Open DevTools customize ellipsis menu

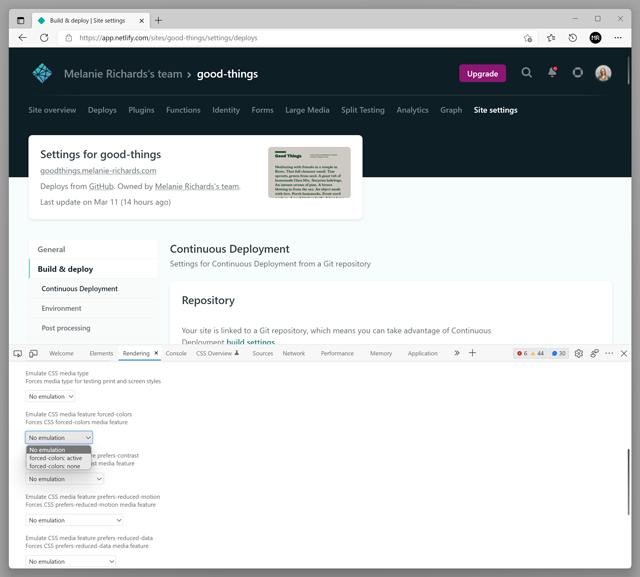click(x=609, y=353)
